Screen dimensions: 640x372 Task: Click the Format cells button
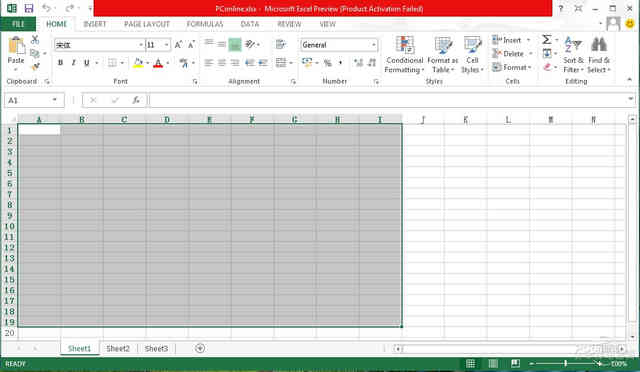click(512, 67)
